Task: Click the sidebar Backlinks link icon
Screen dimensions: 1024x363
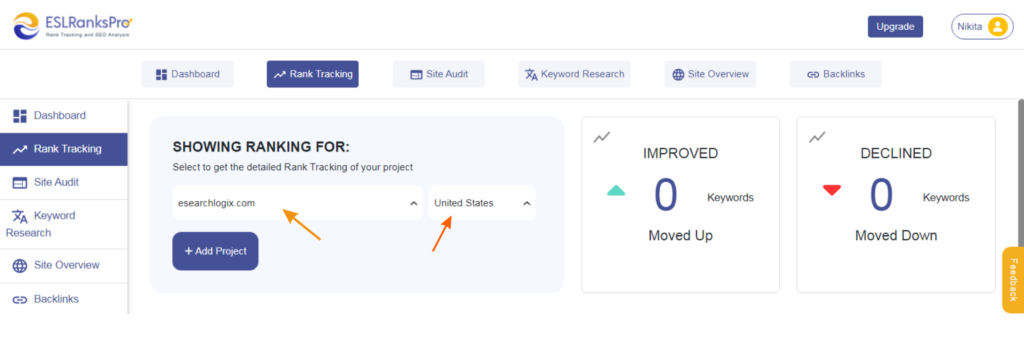Action: tap(20, 300)
